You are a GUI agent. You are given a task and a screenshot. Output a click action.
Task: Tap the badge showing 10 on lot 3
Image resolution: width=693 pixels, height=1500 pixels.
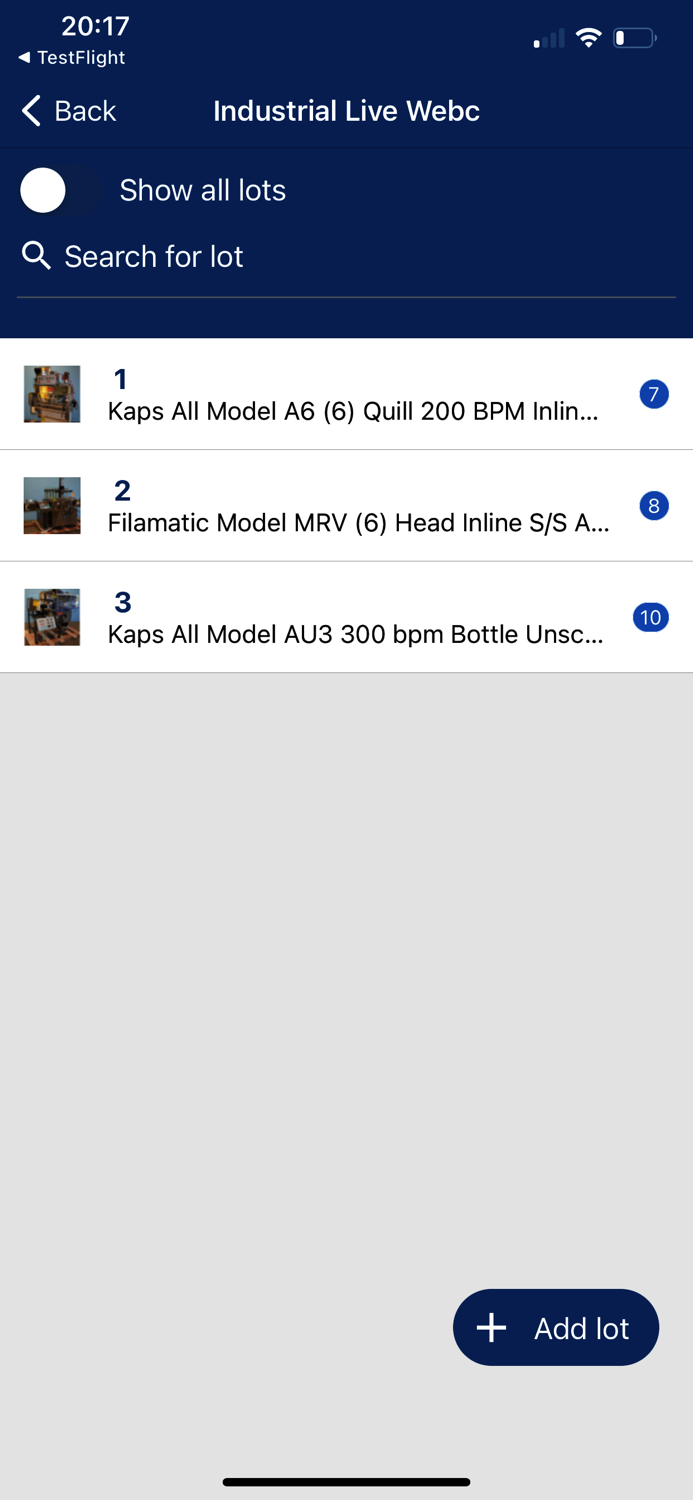(x=651, y=617)
